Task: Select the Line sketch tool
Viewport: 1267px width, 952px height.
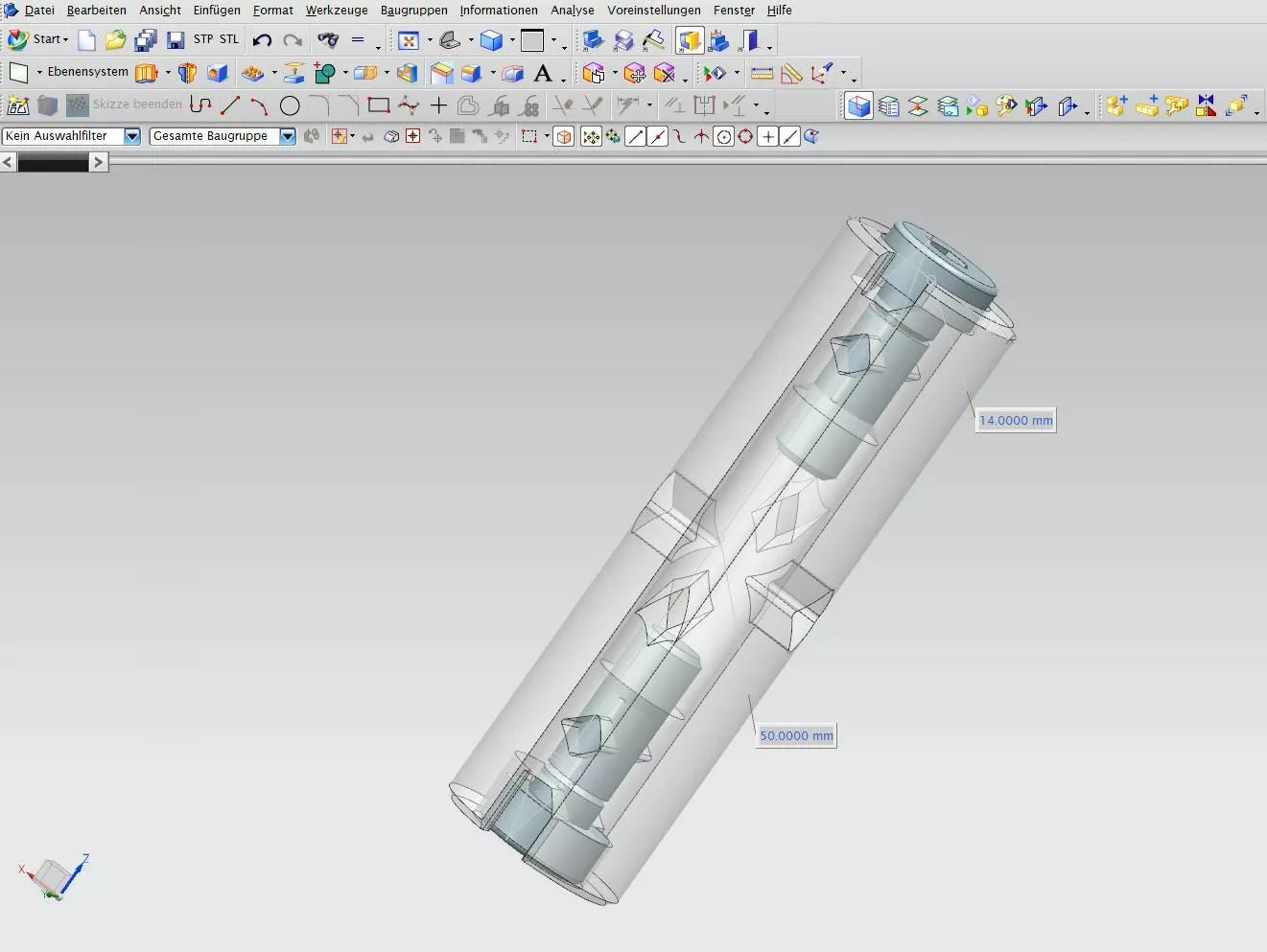Action: click(x=230, y=105)
